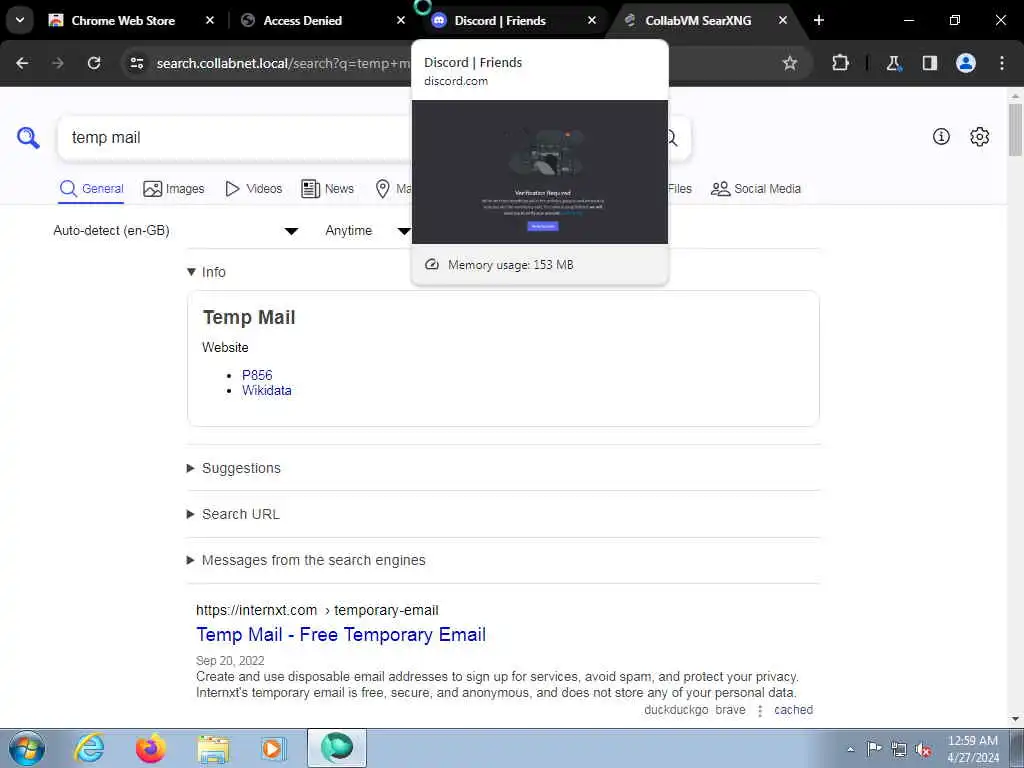
Task: Open the result's three-dot options icon
Action: [760, 711]
